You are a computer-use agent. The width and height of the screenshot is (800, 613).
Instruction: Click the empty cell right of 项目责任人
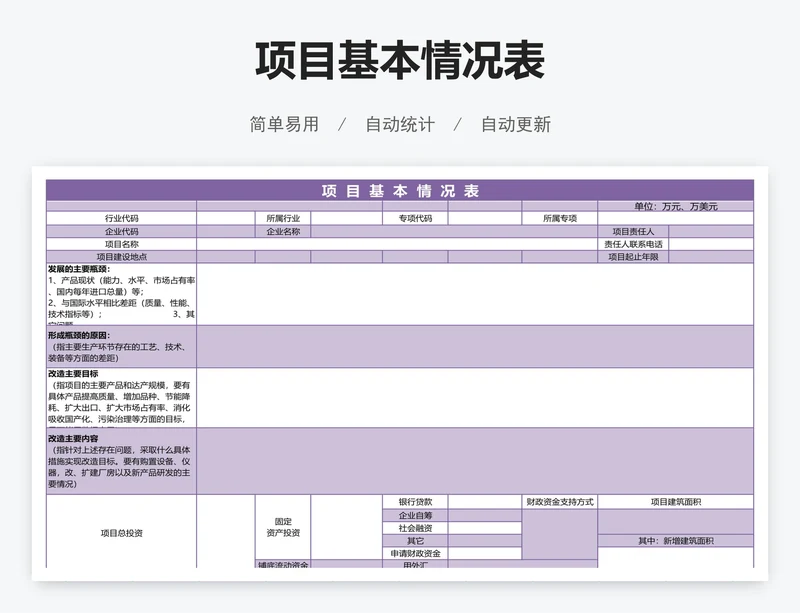pos(711,231)
